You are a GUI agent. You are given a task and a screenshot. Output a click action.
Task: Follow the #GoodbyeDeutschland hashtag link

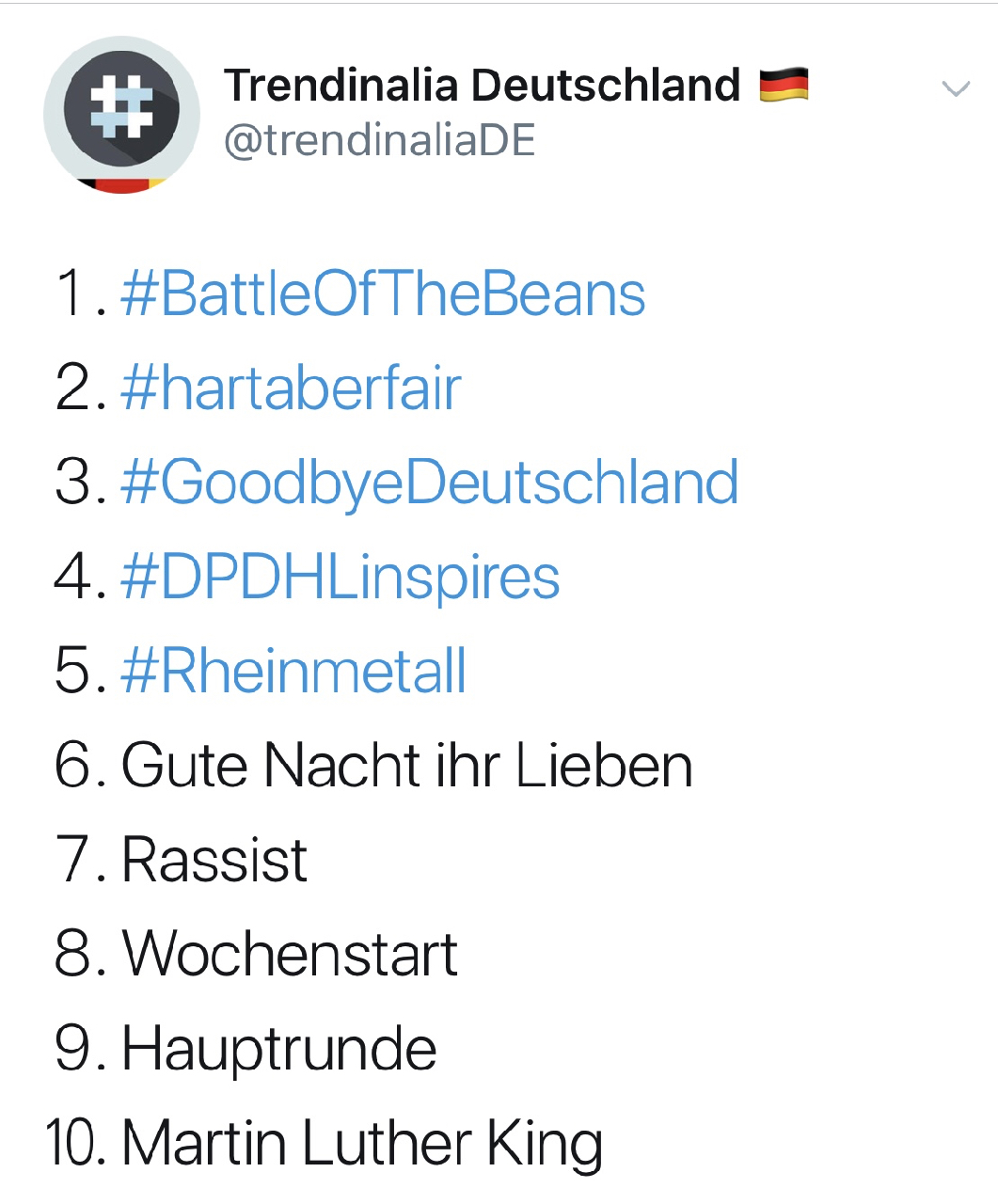tap(430, 483)
